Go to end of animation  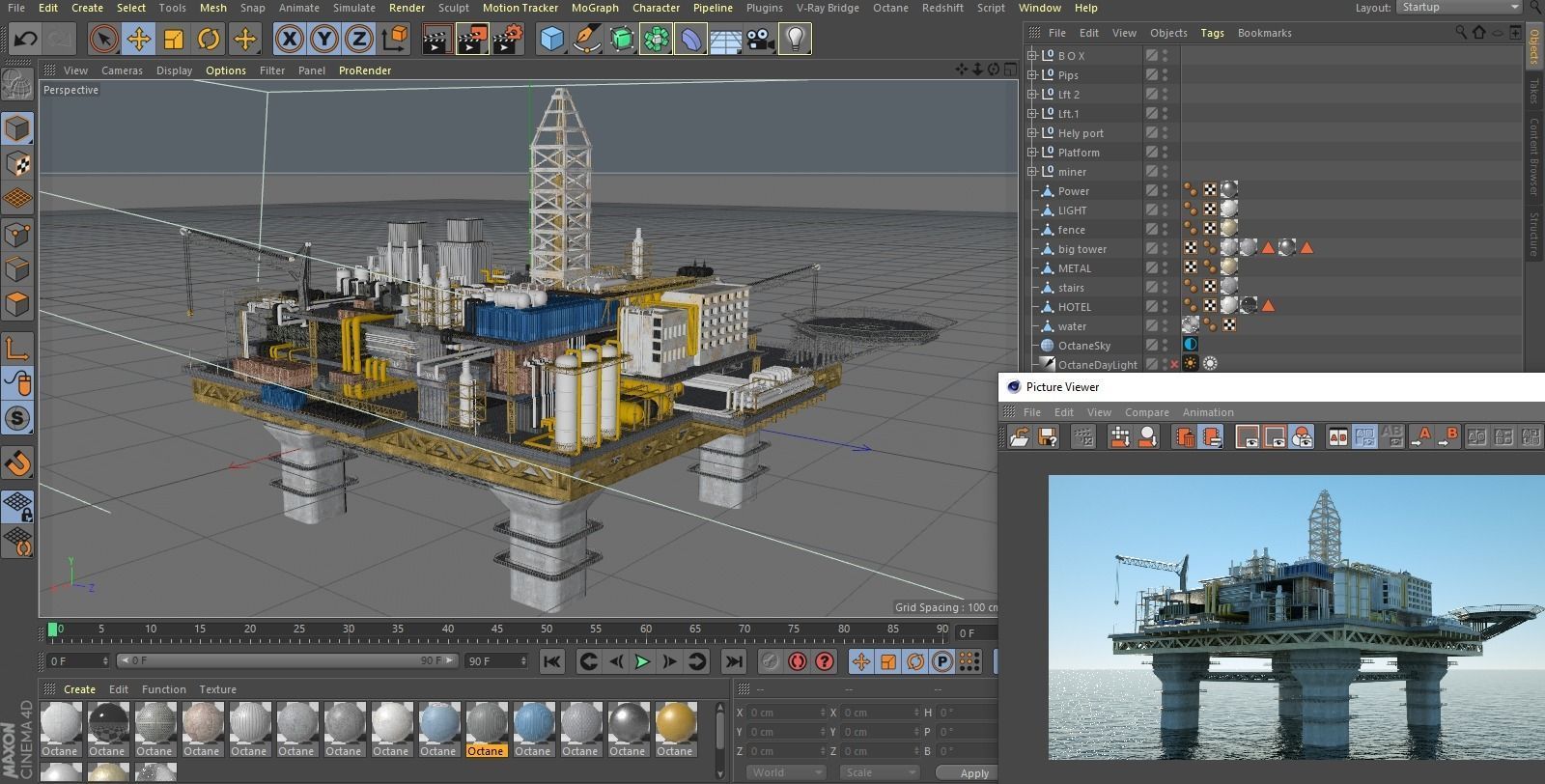click(734, 661)
